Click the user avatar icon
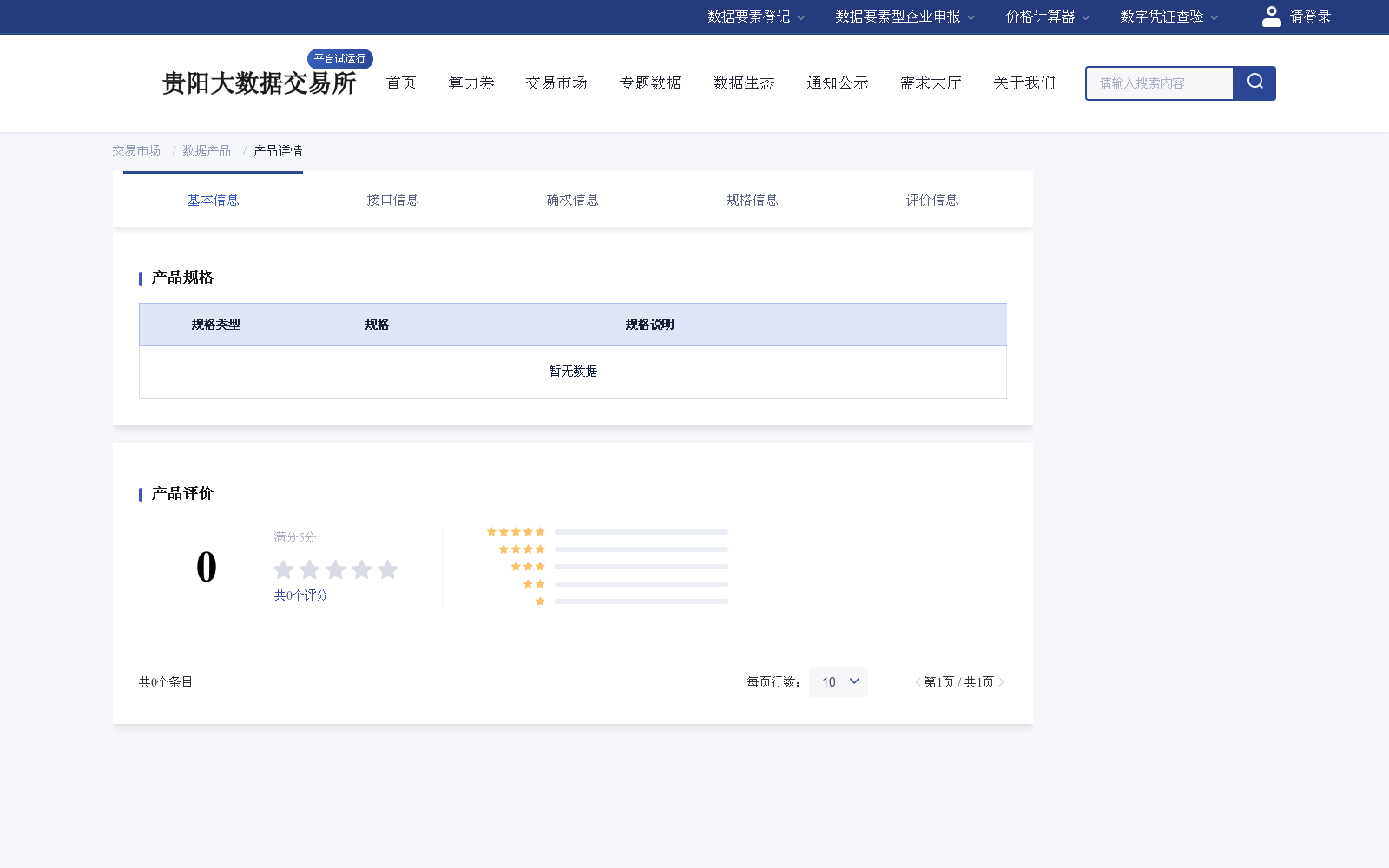The width and height of the screenshot is (1389, 868). 1271,16
